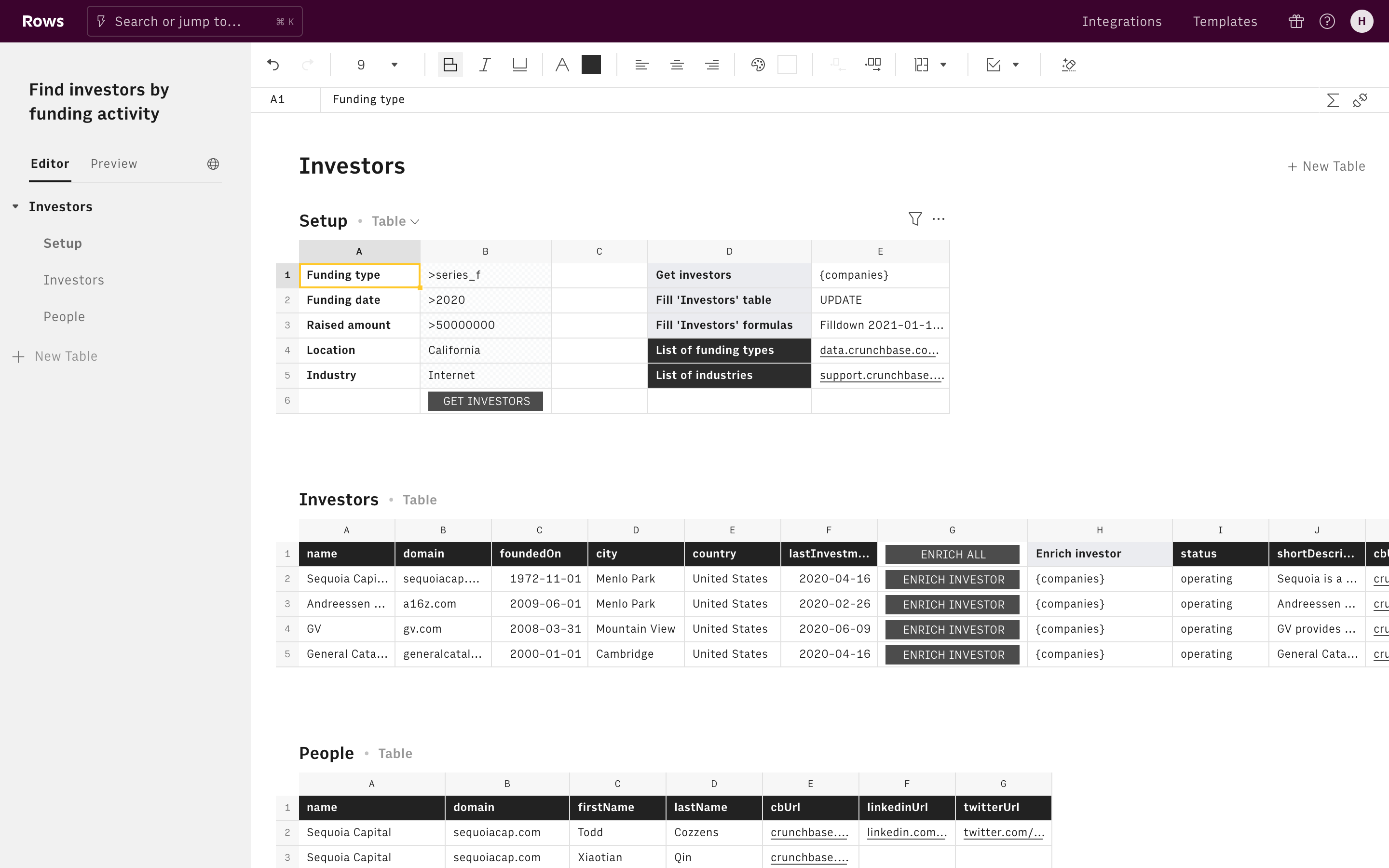Click the Find investors by funding activity title
Screen dimensions: 1389x868
pyautogui.click(x=99, y=102)
